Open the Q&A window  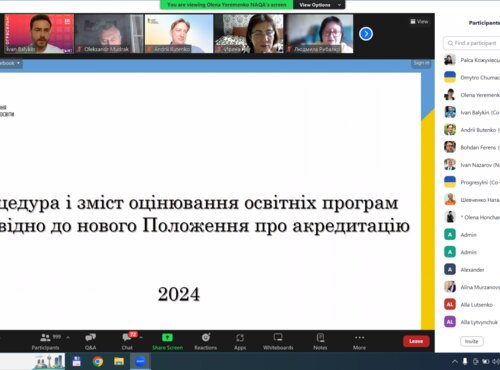pyautogui.click(x=90, y=342)
